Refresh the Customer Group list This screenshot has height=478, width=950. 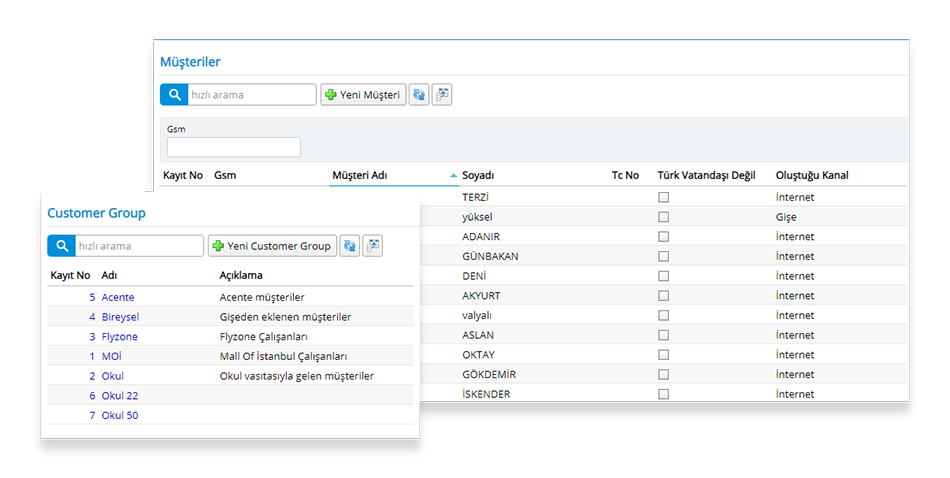coord(350,246)
